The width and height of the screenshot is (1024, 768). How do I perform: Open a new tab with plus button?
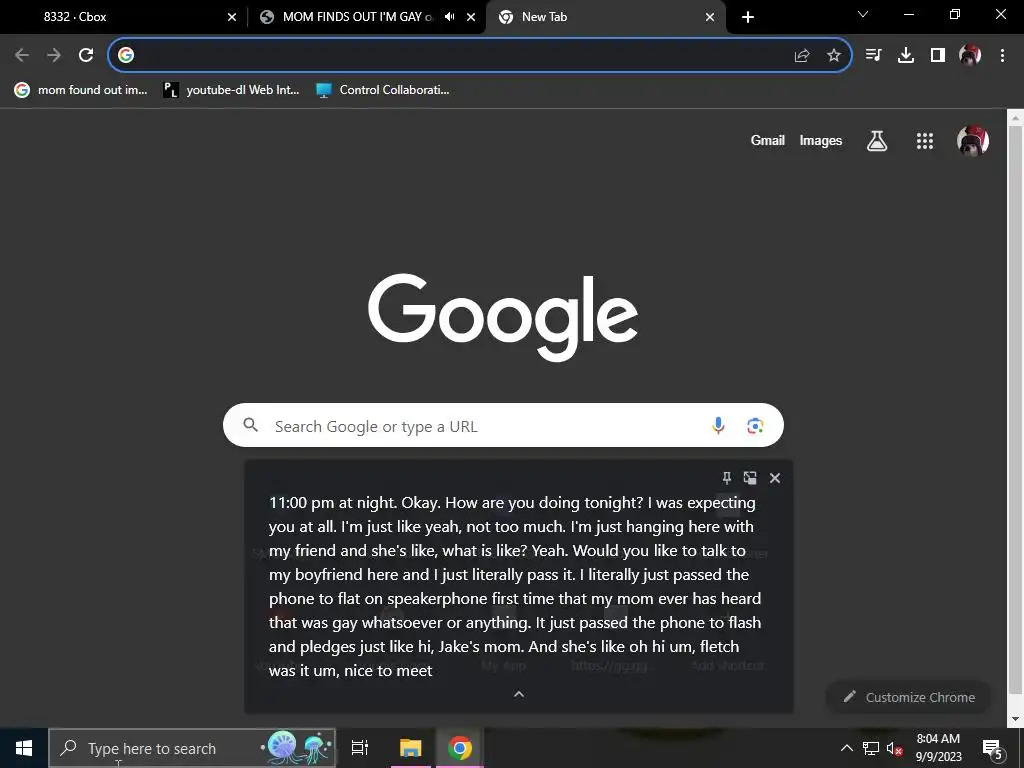(748, 18)
